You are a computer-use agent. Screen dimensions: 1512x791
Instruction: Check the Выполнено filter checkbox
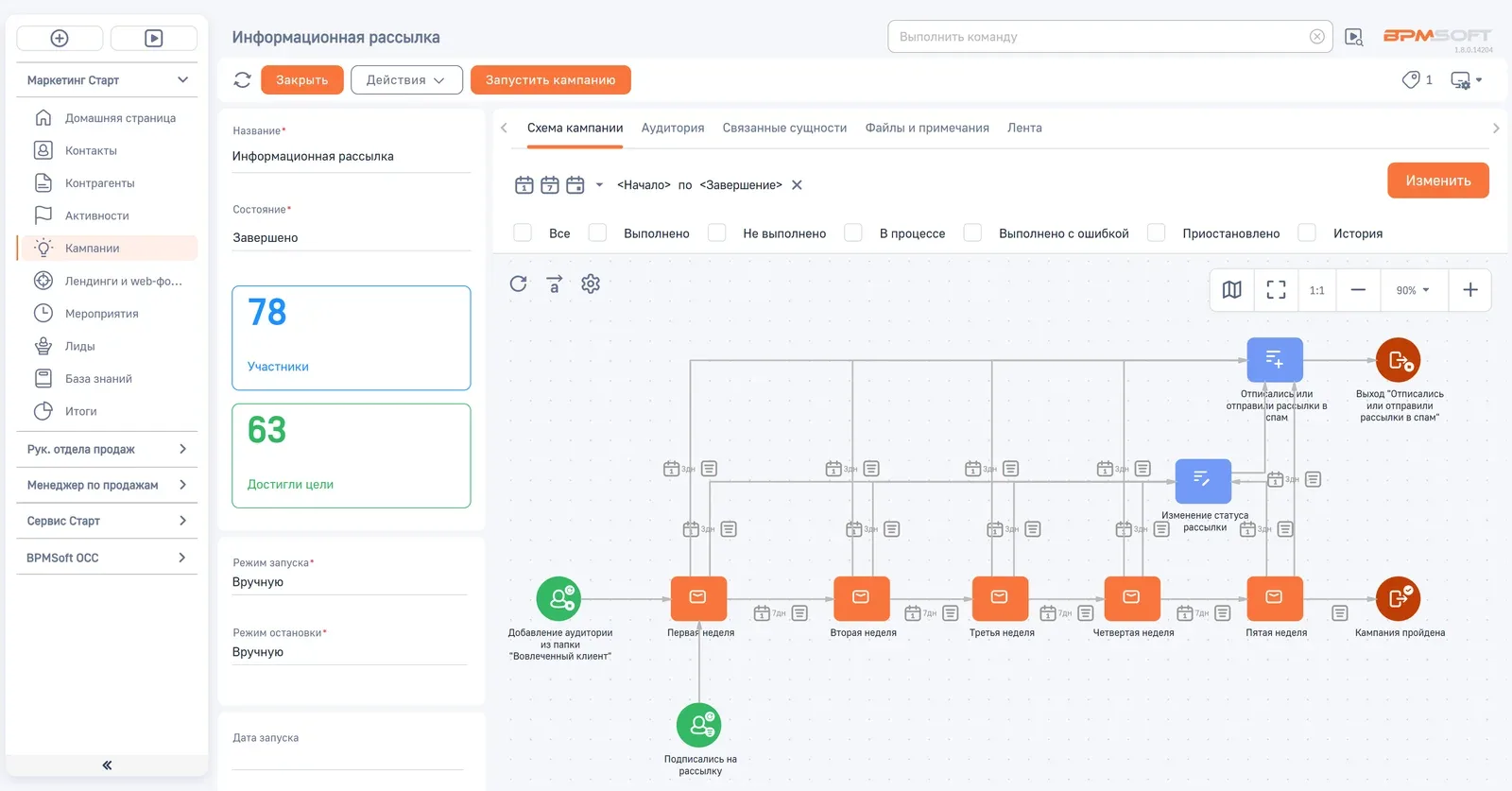(x=597, y=232)
